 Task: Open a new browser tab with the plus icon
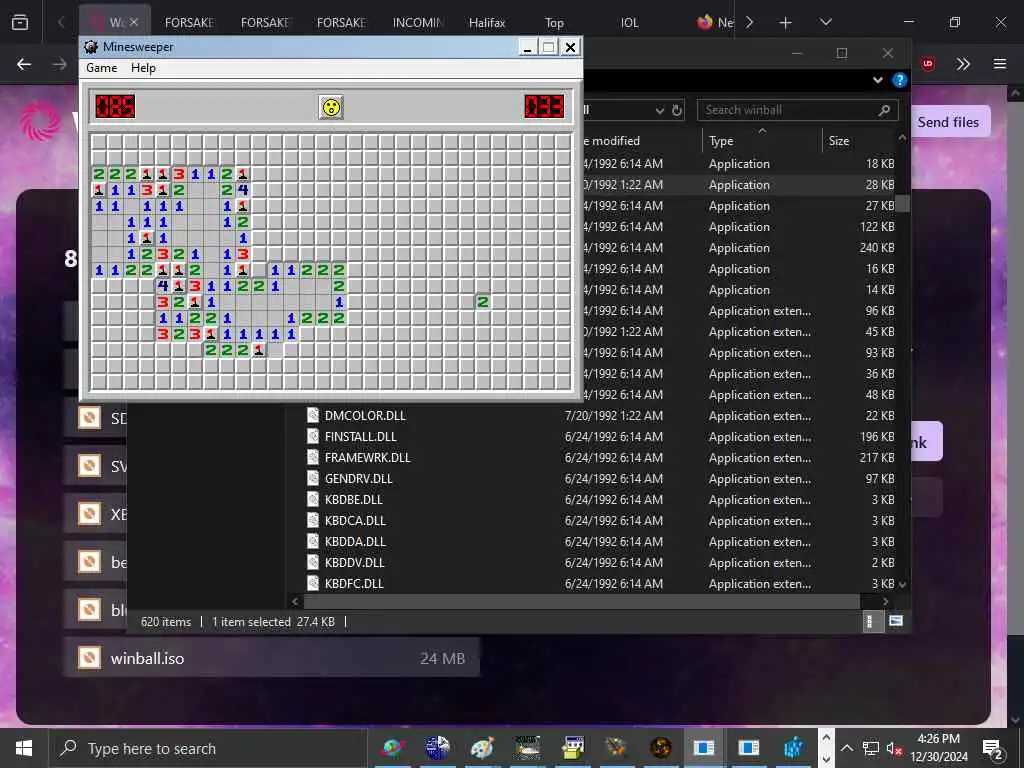[x=786, y=23]
